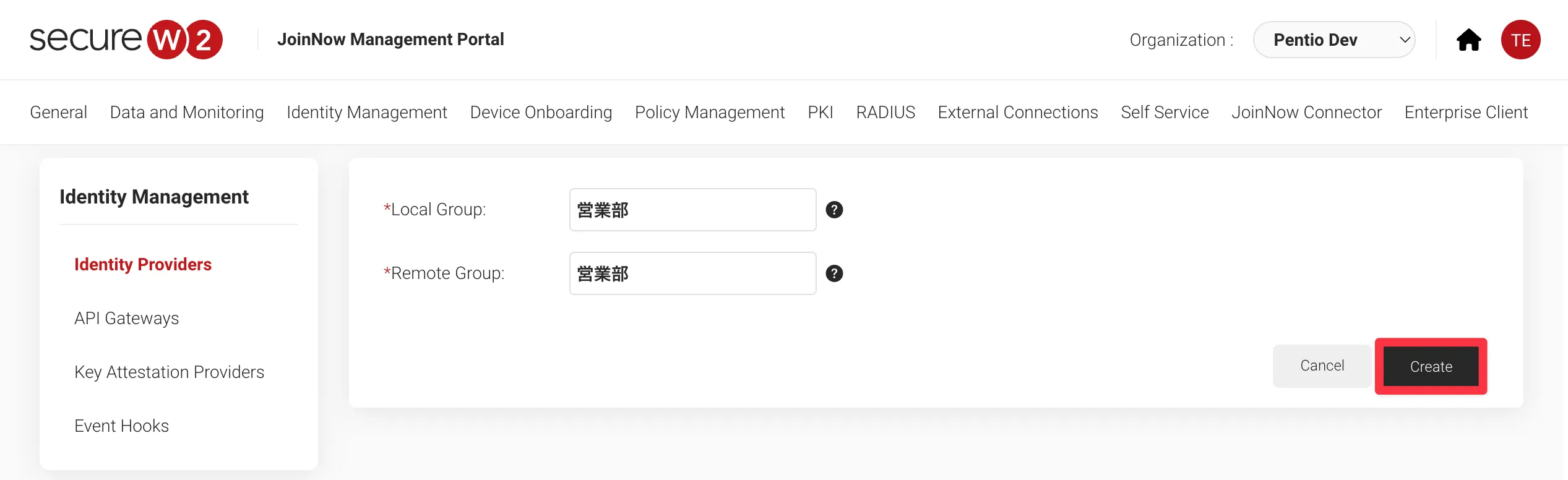This screenshot has width=1568, height=480.
Task: Click the *Local Group: label
Action: (434, 210)
